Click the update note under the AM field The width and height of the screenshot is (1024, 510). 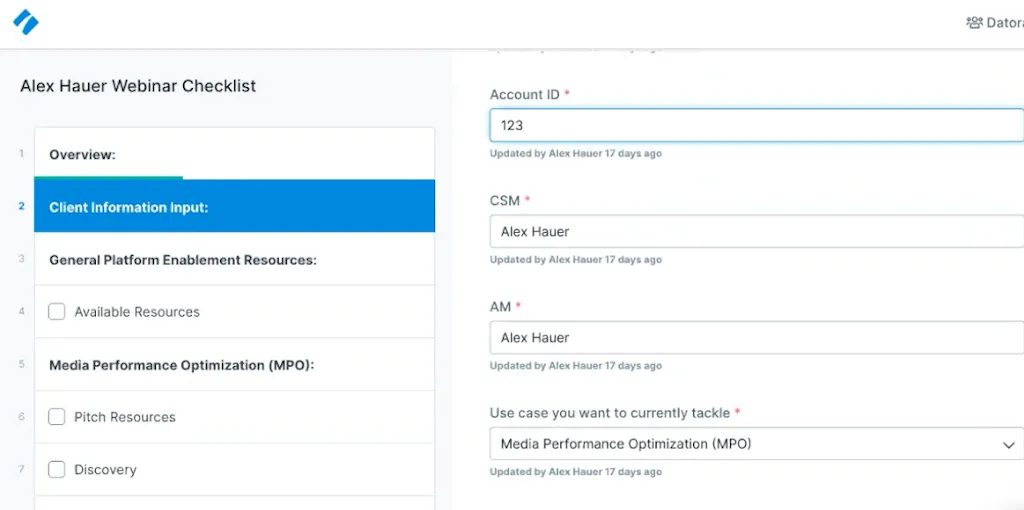click(575, 366)
